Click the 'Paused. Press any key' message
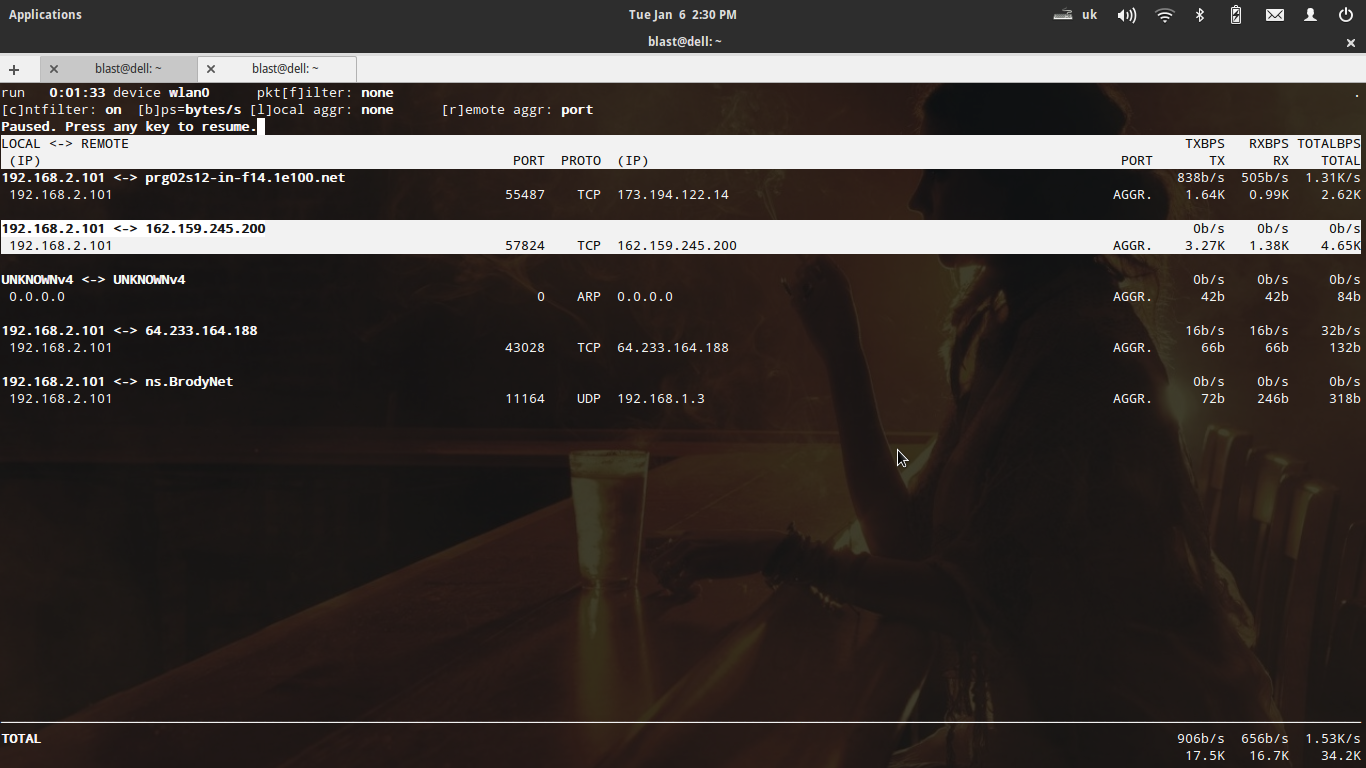 [x=128, y=127]
